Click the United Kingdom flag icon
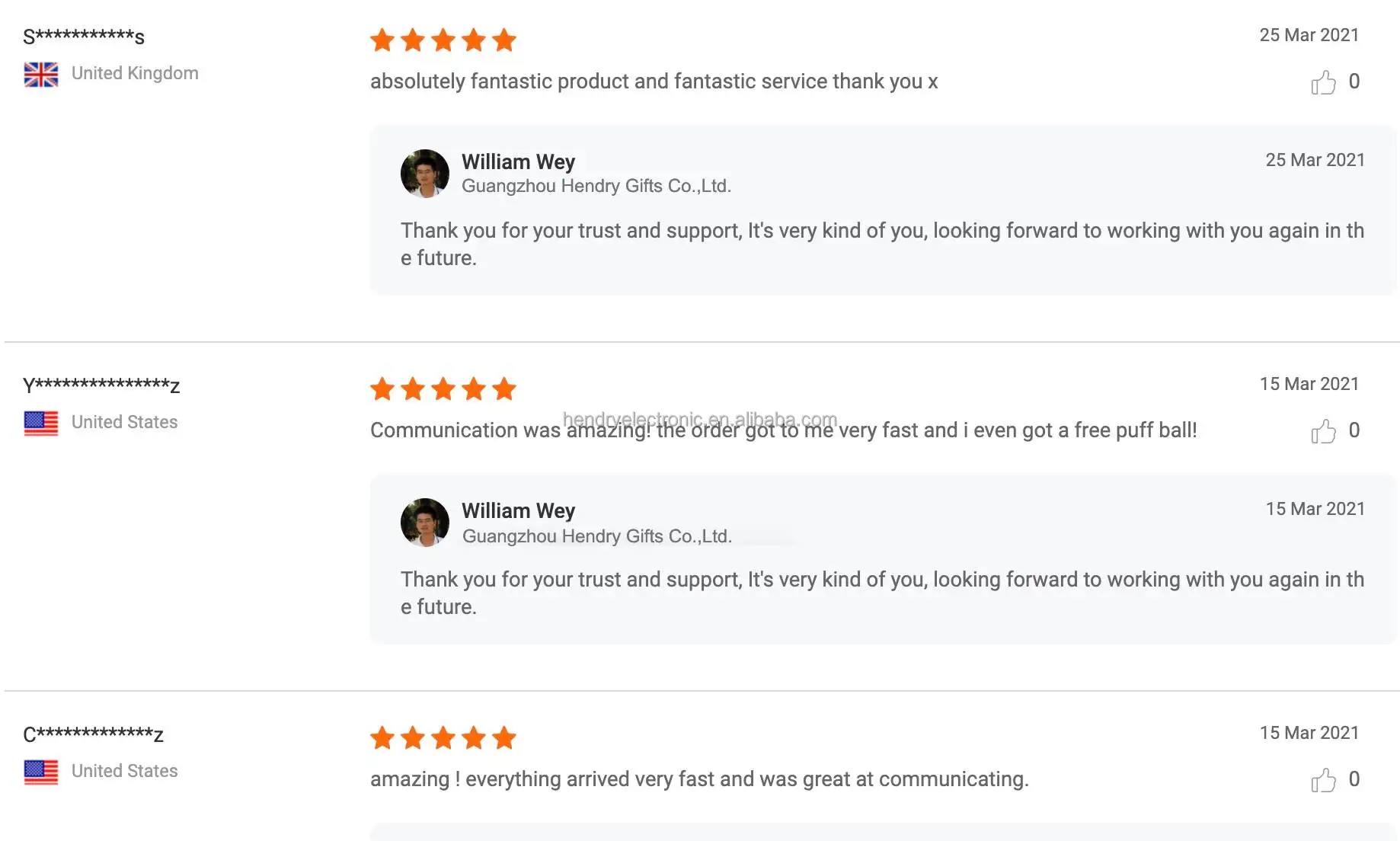The image size is (1400, 841). click(41, 74)
